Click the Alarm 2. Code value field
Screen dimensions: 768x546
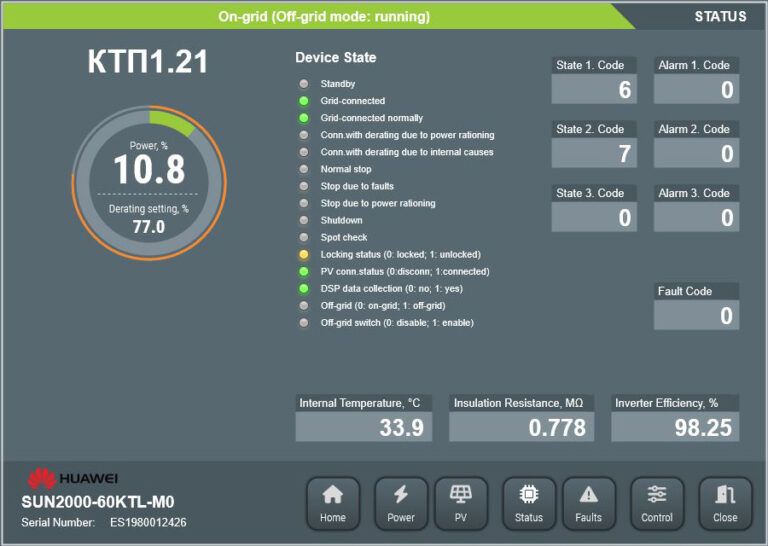[x=696, y=154]
